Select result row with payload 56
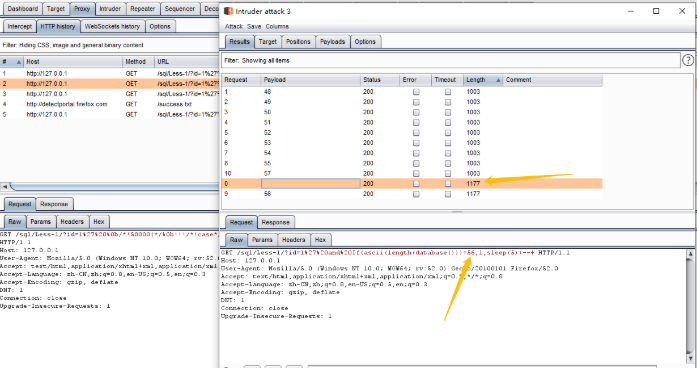Screen dimensions: 697x372 (412, 194)
